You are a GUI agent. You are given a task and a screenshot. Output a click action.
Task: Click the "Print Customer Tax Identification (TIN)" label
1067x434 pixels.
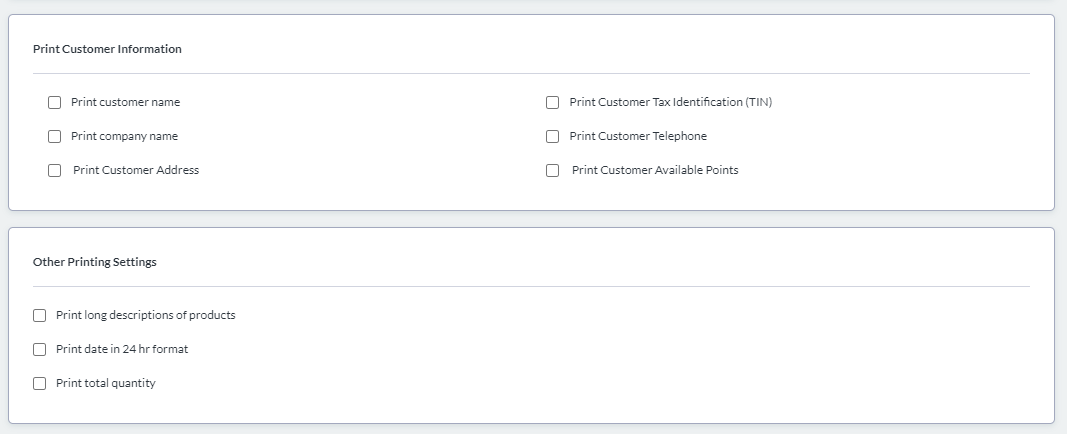click(670, 102)
